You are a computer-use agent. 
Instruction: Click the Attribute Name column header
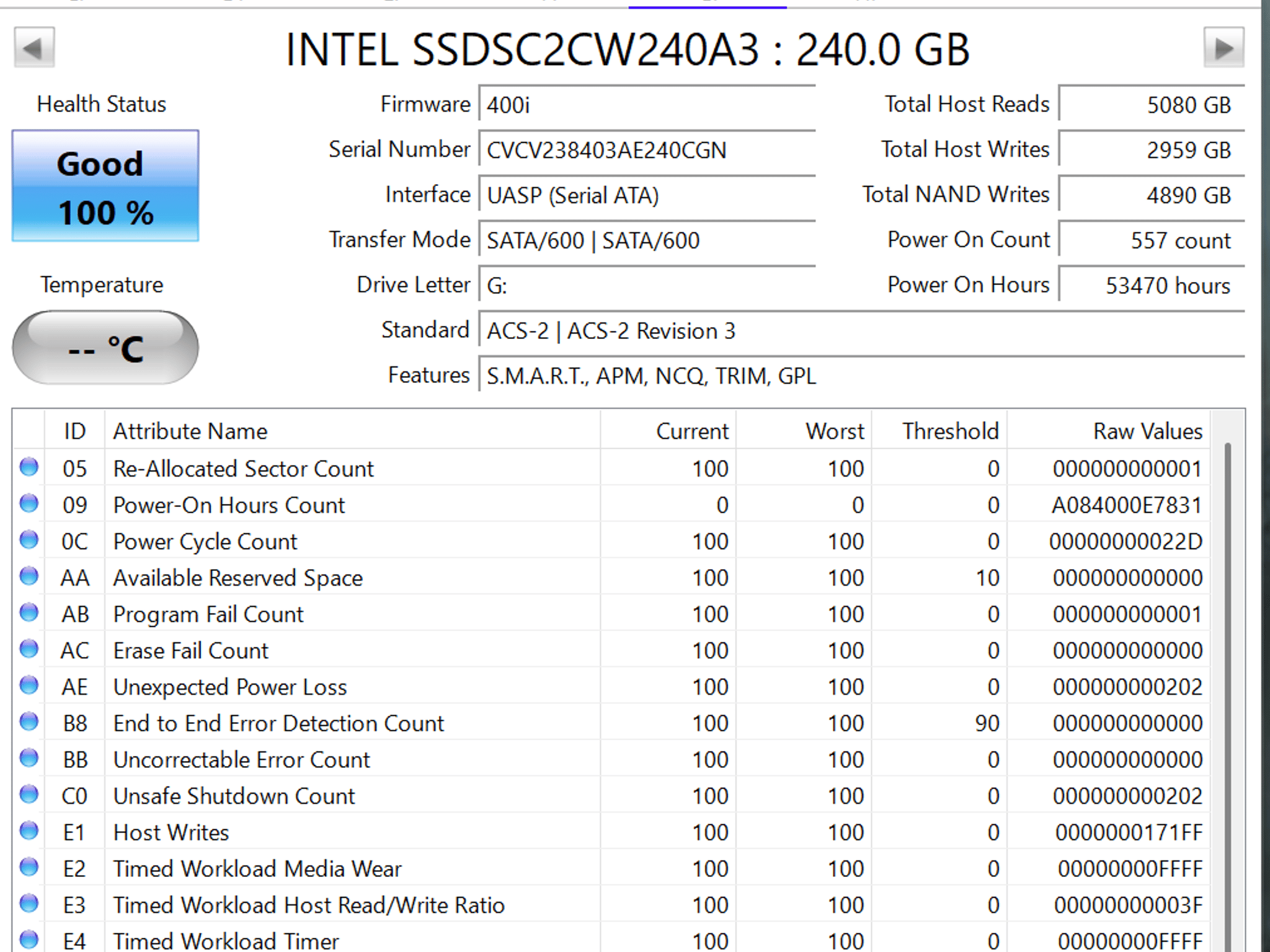point(352,431)
